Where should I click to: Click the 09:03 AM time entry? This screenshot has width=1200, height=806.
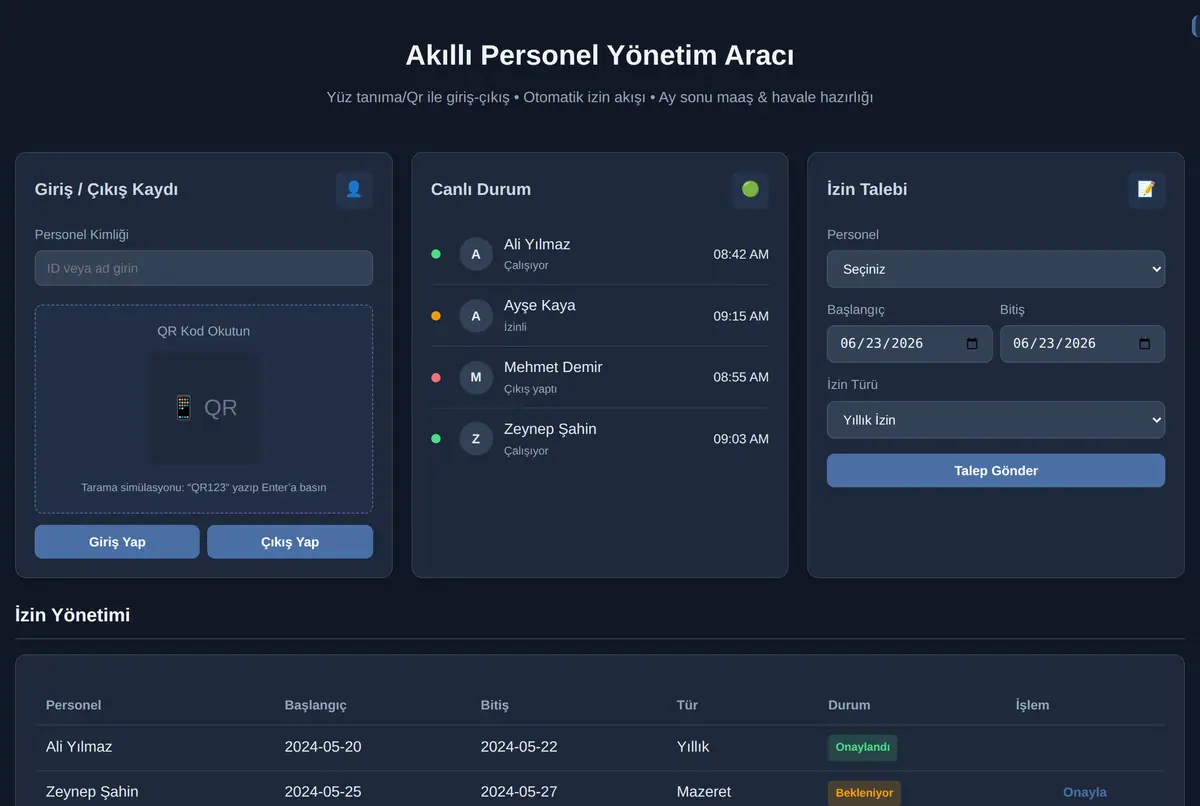pos(741,439)
